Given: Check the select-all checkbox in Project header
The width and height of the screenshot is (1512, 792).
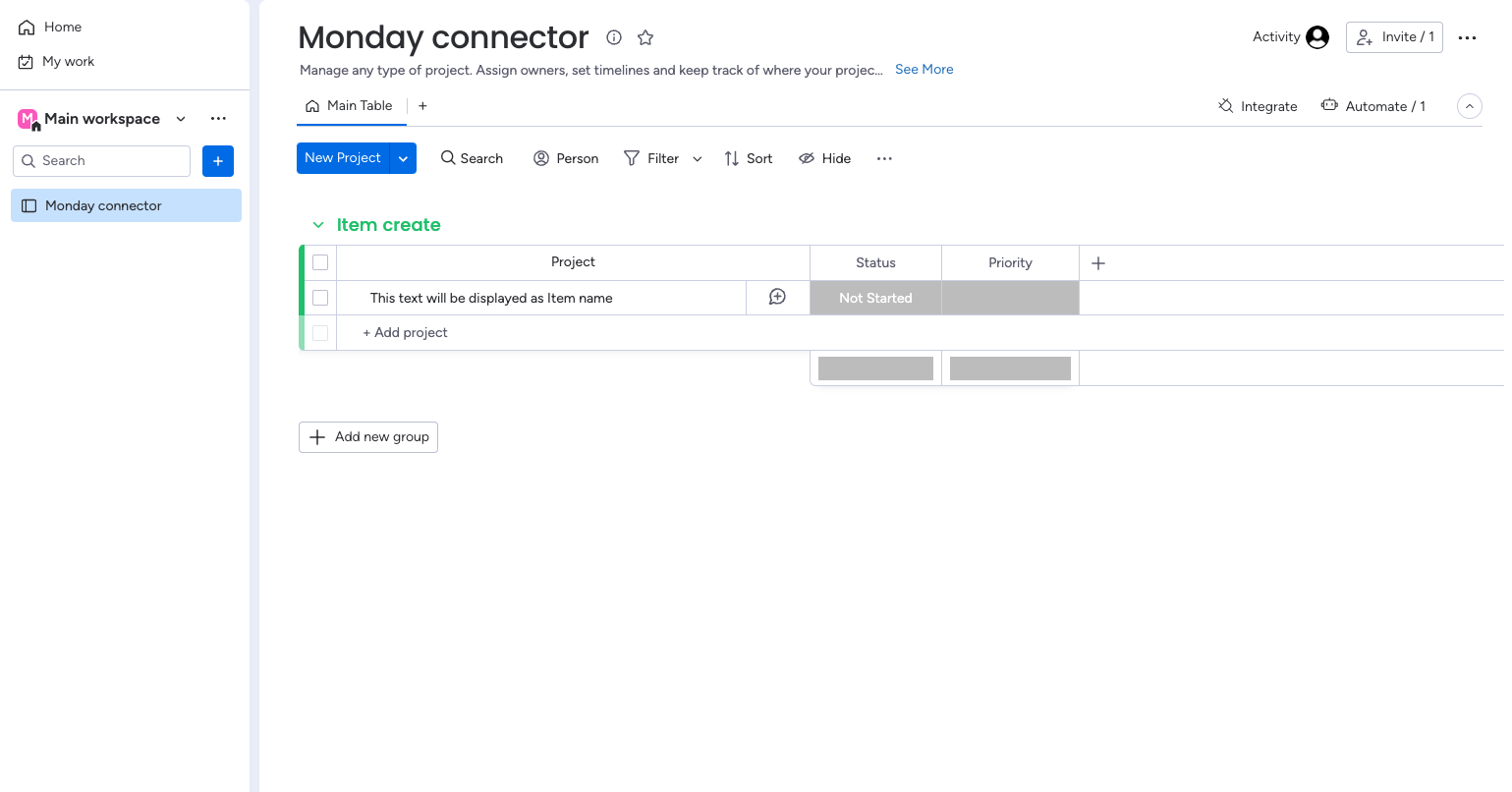Looking at the screenshot, I should [x=320, y=262].
